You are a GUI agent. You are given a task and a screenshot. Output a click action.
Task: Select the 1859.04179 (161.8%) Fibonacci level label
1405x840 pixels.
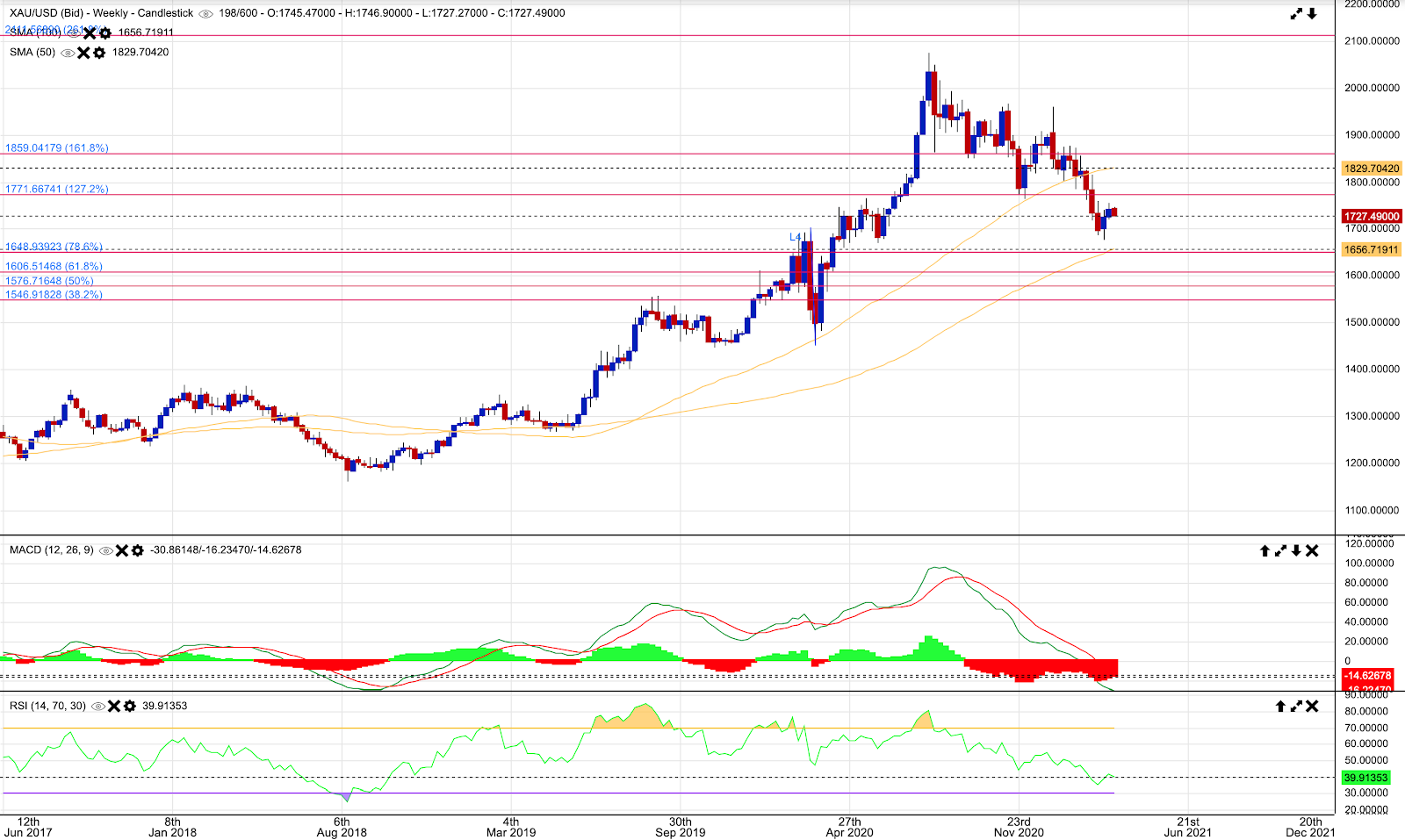57,148
